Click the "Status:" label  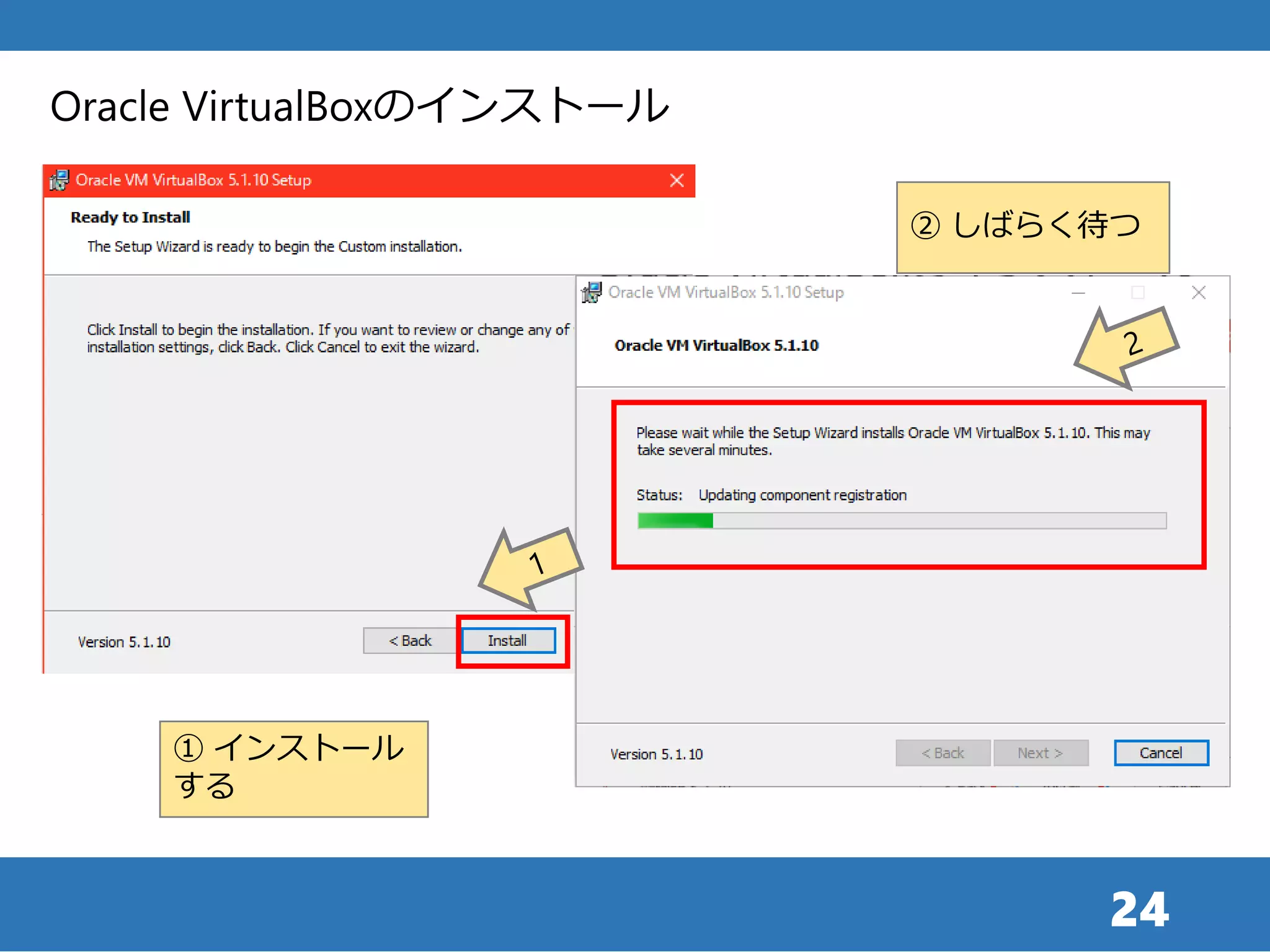(x=659, y=495)
